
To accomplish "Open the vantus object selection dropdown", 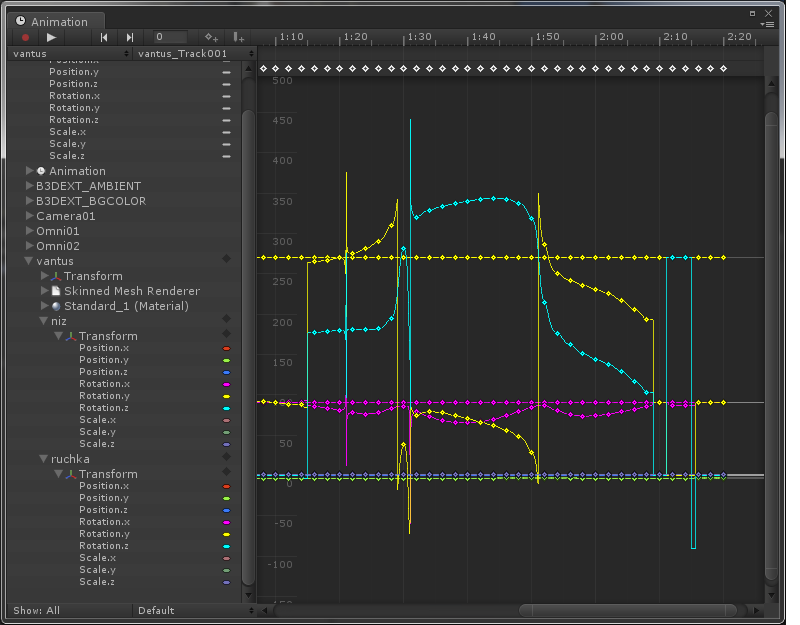I will click(x=70, y=53).
